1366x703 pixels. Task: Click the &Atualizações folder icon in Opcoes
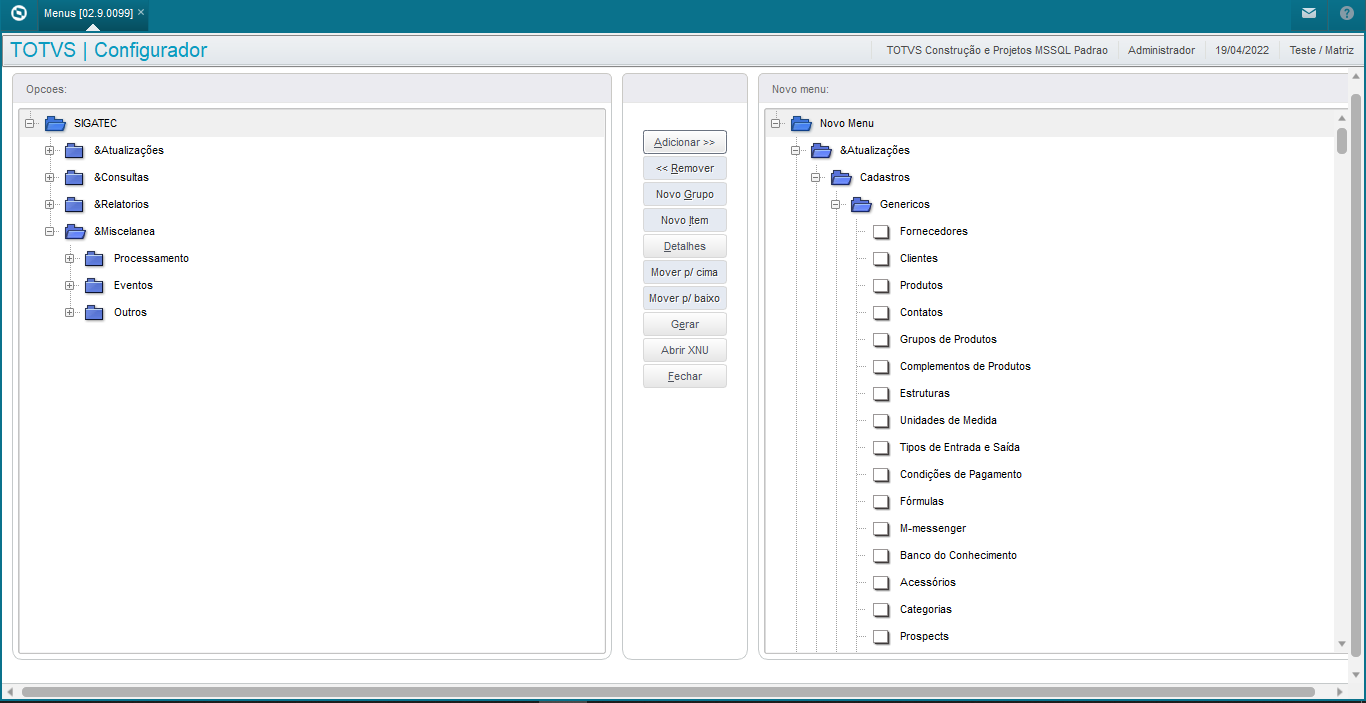pos(75,150)
